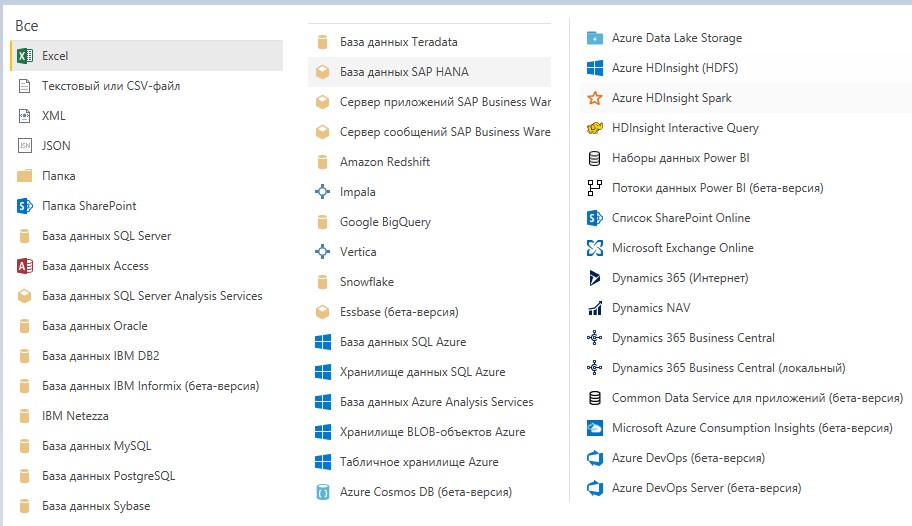Click the SharePoint Online list icon

coord(594,218)
